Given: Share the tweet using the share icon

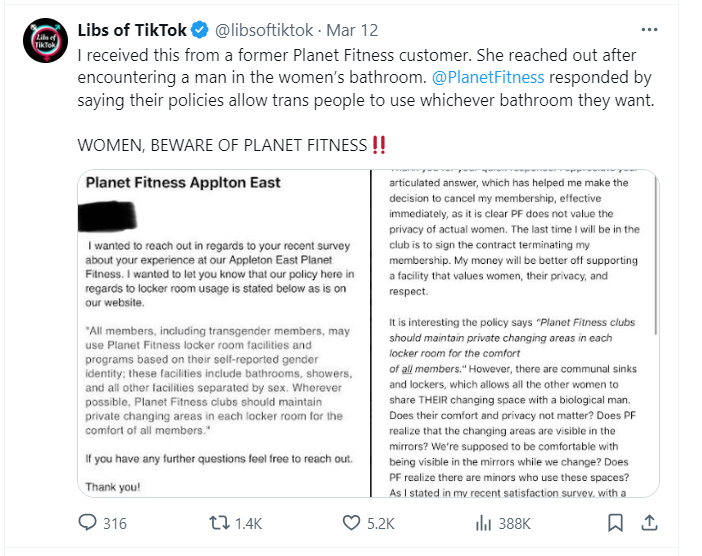Looking at the screenshot, I should point(649,523).
